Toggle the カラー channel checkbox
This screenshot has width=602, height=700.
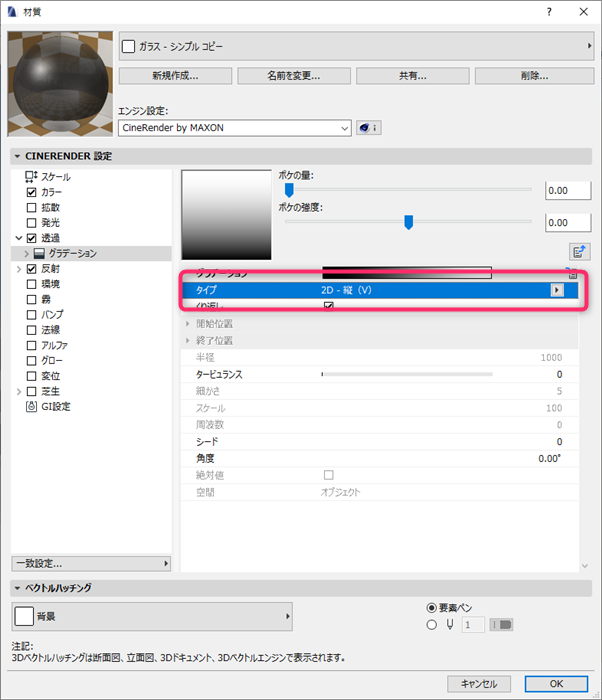(31, 192)
